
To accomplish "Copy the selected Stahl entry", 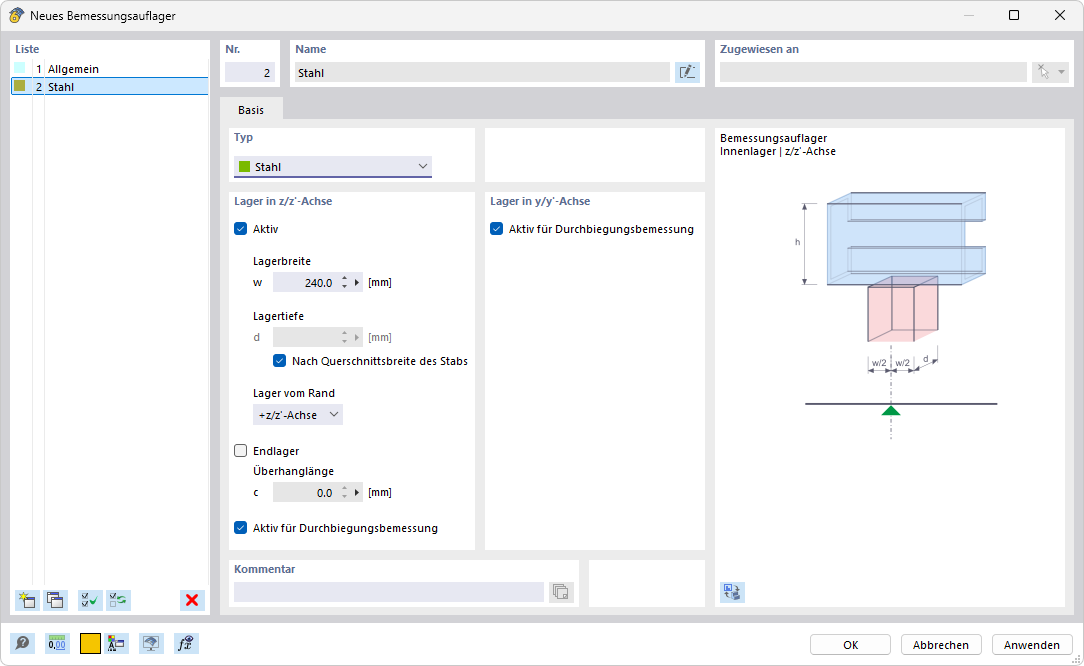I will [x=55, y=600].
